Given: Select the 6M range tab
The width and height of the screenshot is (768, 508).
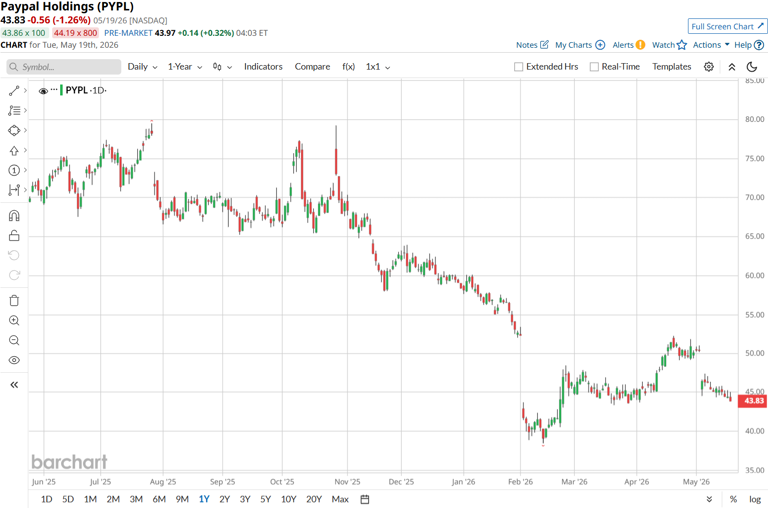Looking at the screenshot, I should pos(159,499).
